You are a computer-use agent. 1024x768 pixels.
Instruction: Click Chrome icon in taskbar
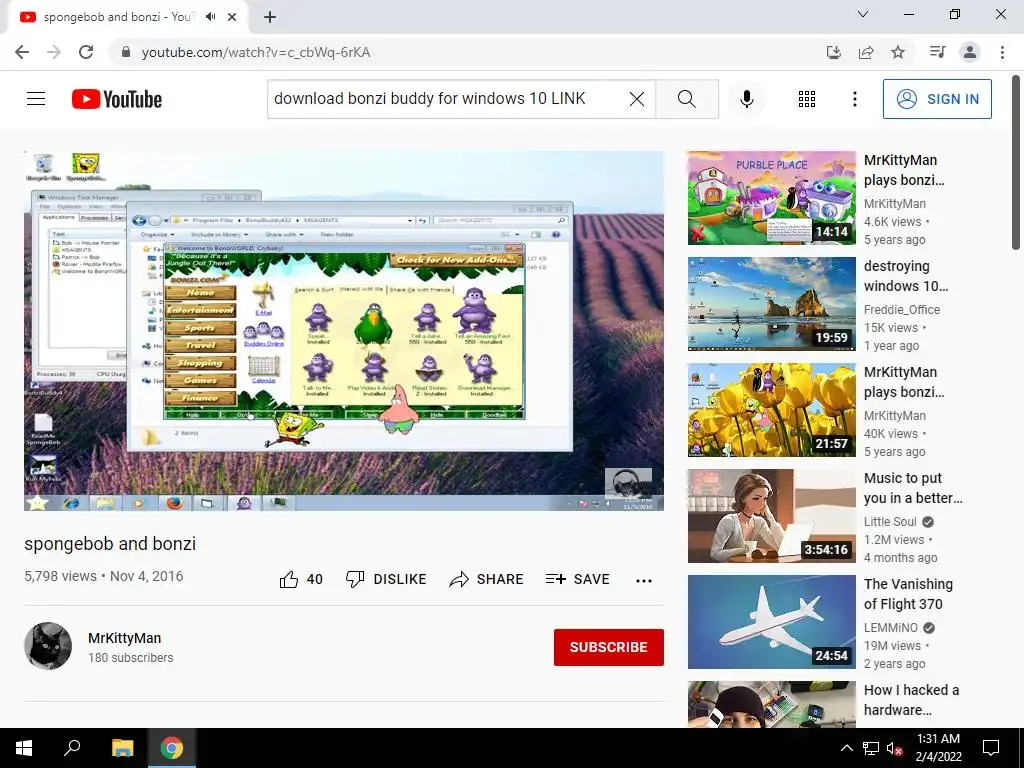[x=172, y=748]
